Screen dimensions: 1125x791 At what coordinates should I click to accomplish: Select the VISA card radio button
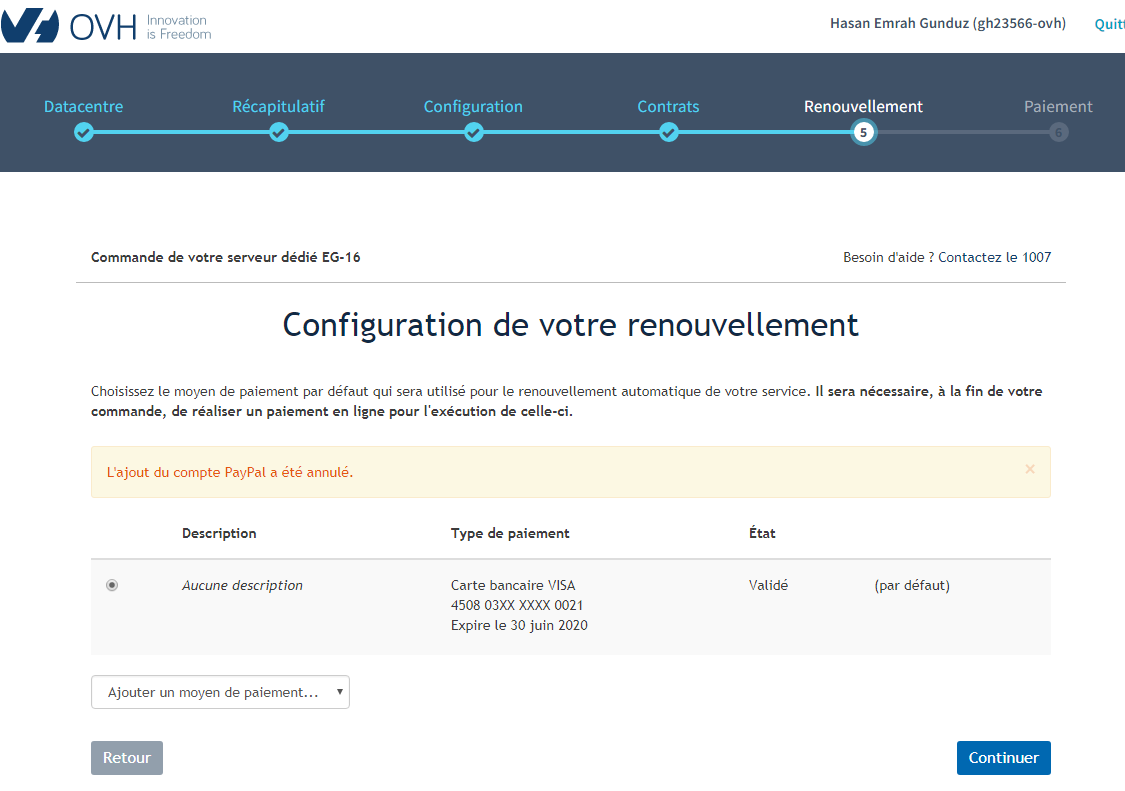point(112,585)
